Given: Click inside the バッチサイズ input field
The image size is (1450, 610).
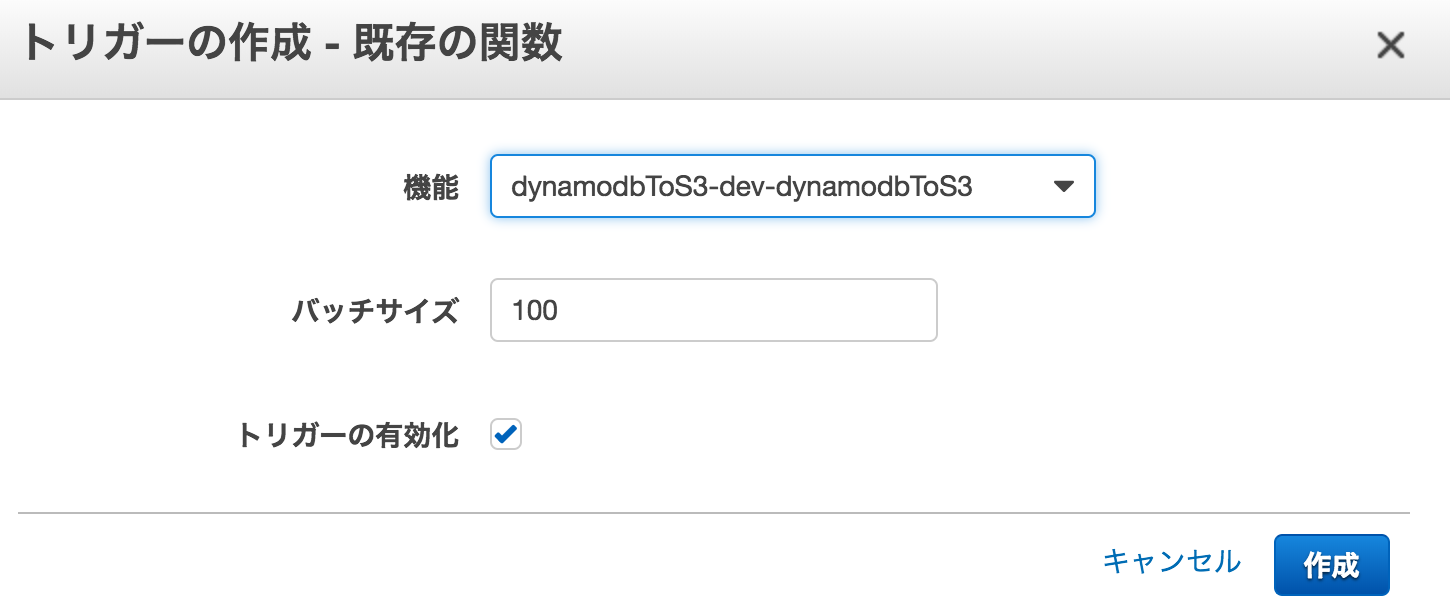Looking at the screenshot, I should click(x=712, y=310).
